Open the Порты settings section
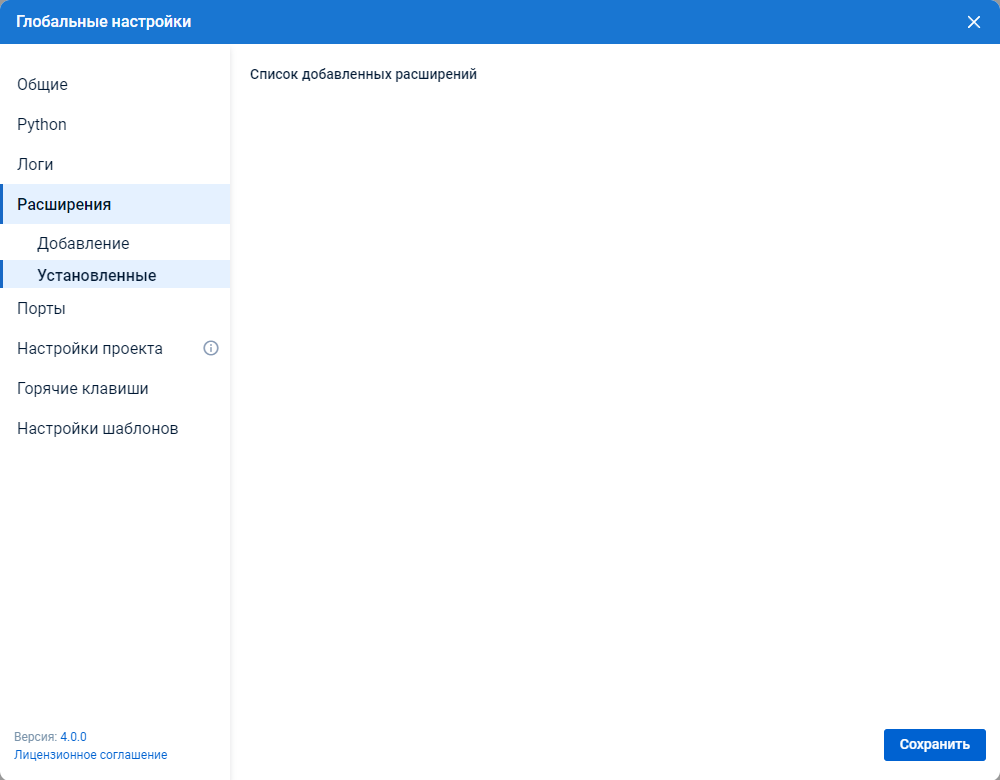 point(115,309)
